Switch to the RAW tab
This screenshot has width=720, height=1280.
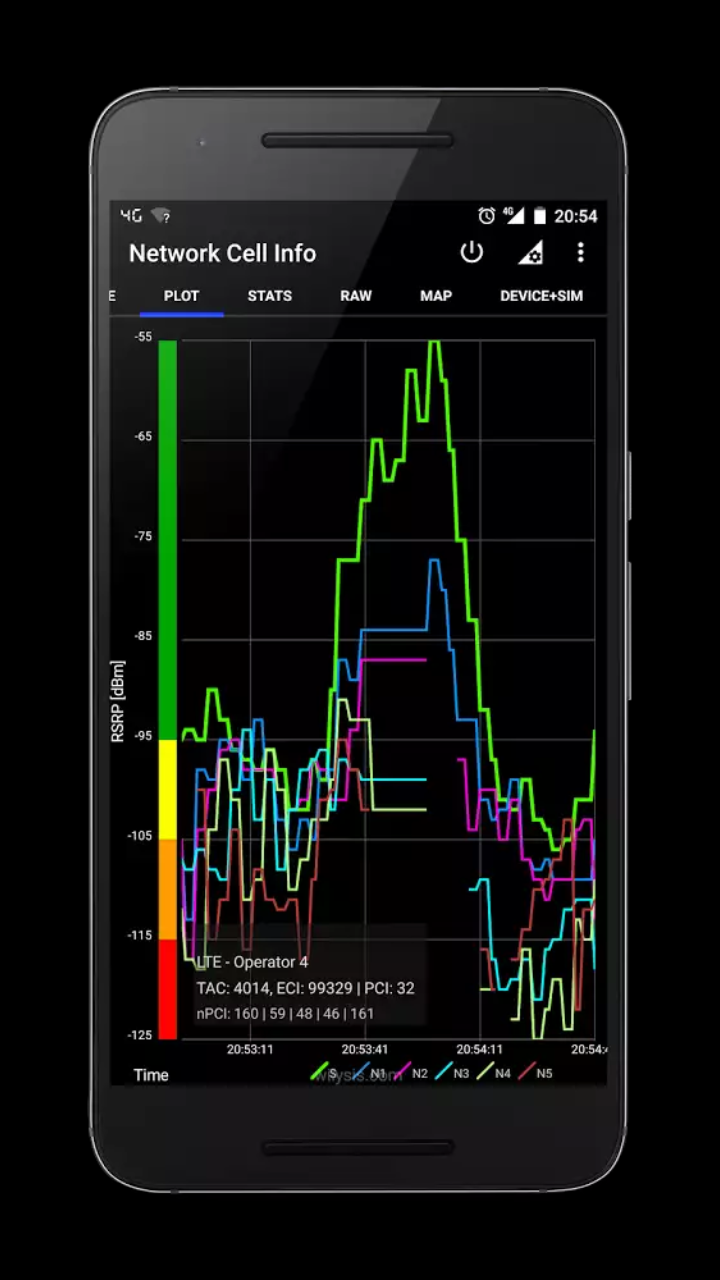356,296
